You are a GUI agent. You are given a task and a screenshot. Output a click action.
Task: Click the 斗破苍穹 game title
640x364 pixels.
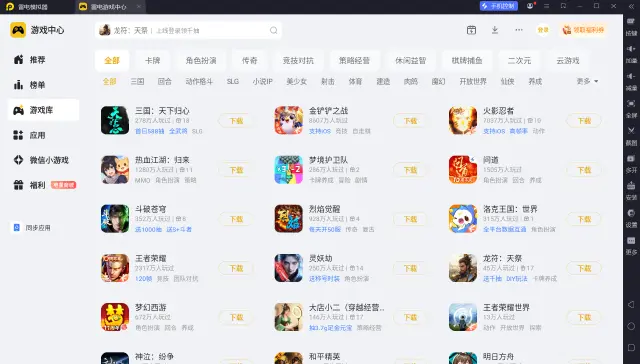coord(151,209)
